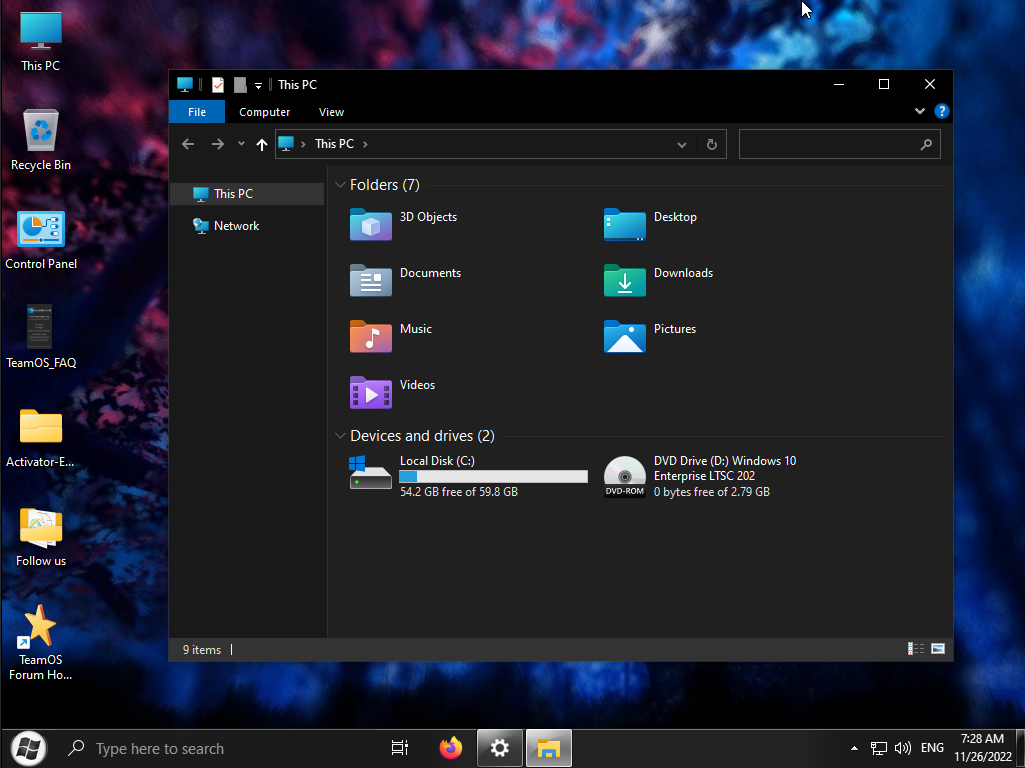The height and width of the screenshot is (768, 1025).
Task: Collapse the Folders (7) group
Action: click(x=341, y=185)
